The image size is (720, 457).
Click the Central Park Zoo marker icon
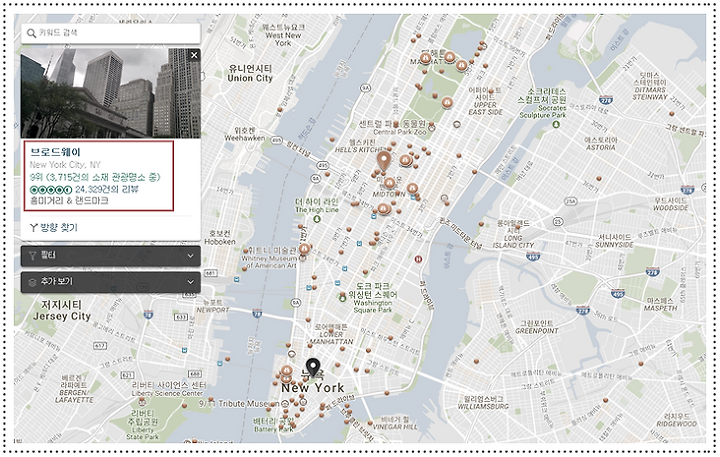click(x=432, y=128)
